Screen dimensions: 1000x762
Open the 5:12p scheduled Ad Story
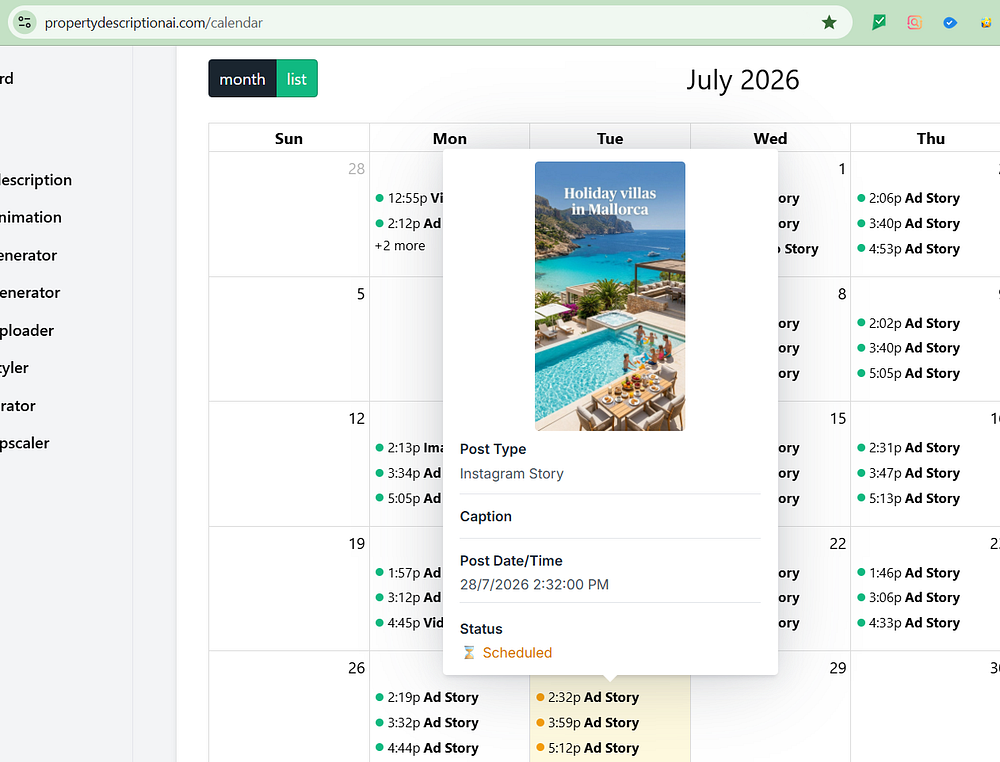click(x=587, y=748)
